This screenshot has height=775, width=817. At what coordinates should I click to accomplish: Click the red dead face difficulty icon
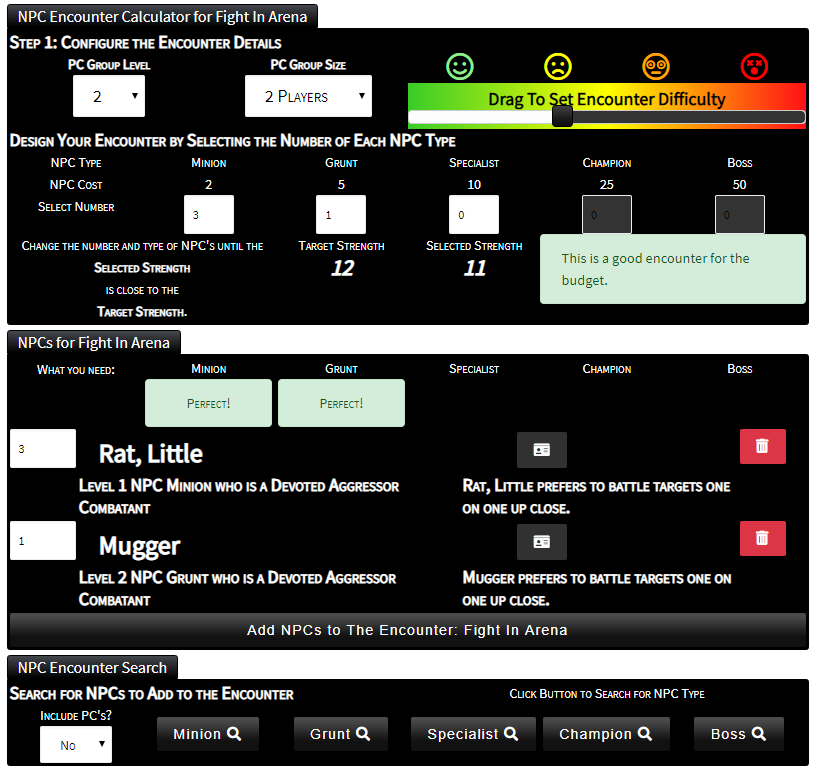pos(754,67)
